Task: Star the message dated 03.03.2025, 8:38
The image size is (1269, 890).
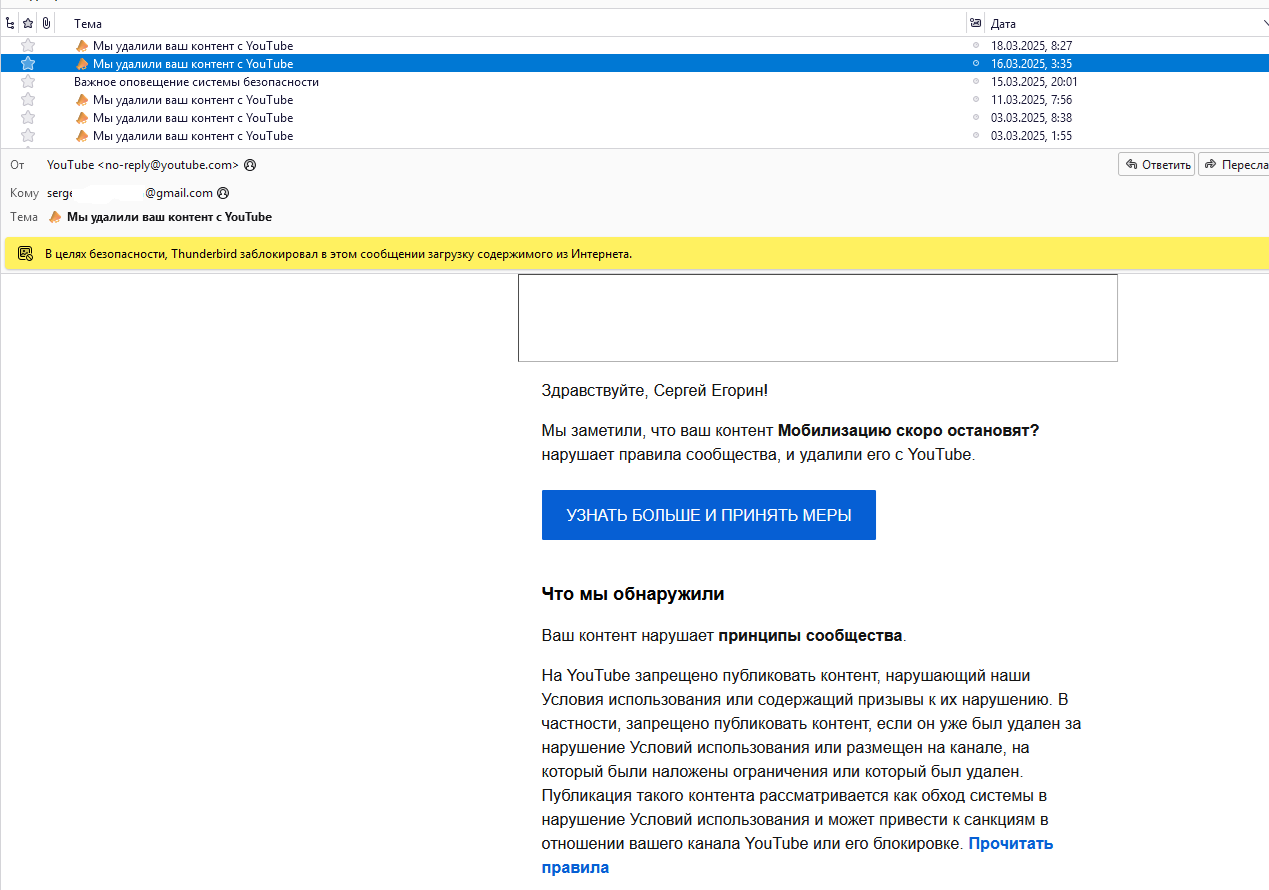Action: pos(28,117)
